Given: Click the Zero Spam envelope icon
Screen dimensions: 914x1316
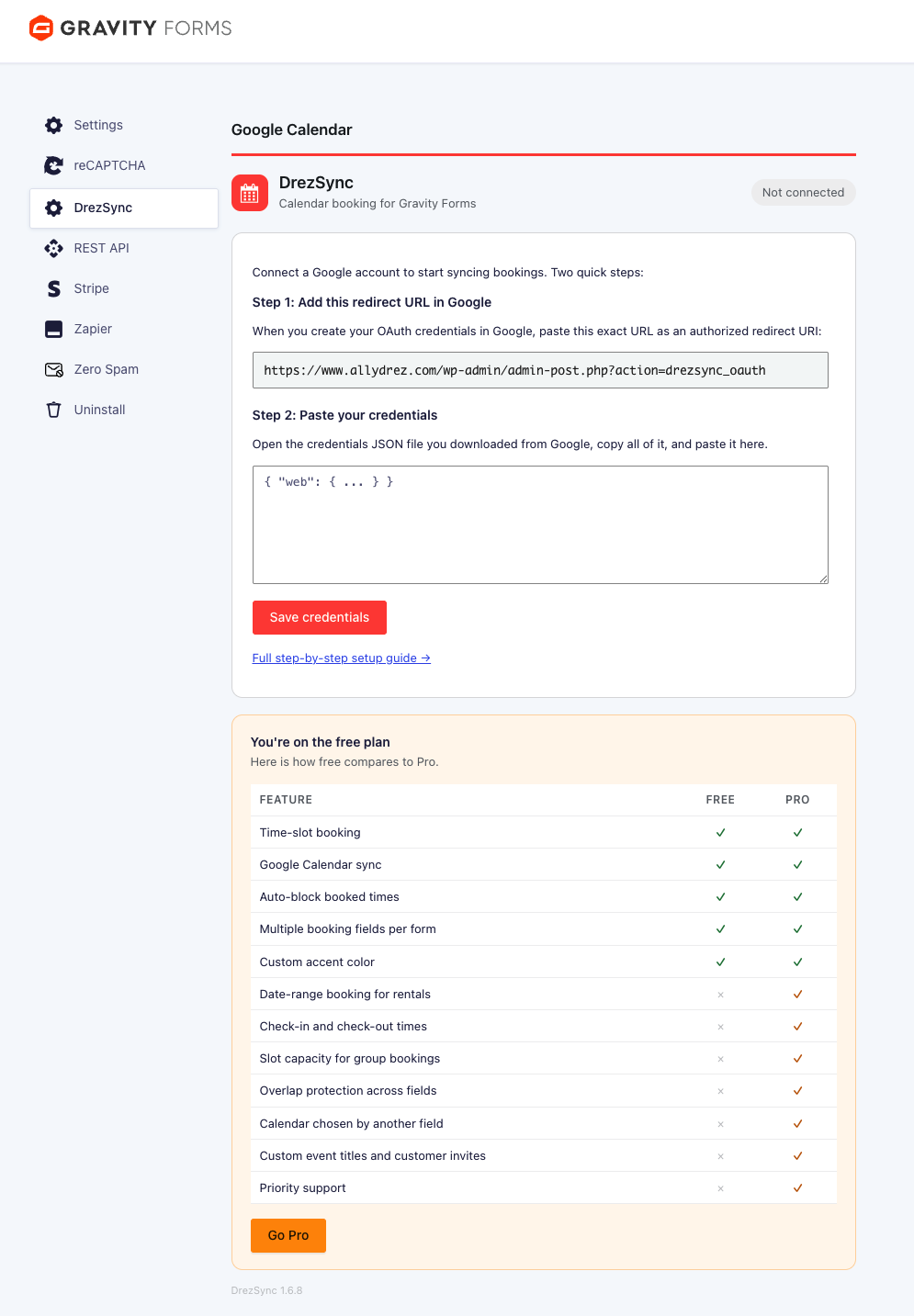Looking at the screenshot, I should click(54, 369).
